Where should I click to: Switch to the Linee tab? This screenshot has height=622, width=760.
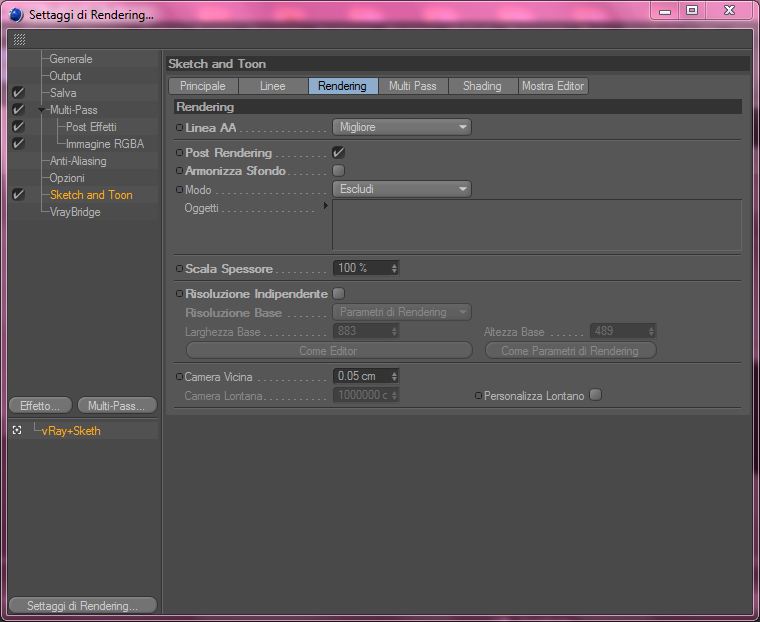(x=273, y=86)
